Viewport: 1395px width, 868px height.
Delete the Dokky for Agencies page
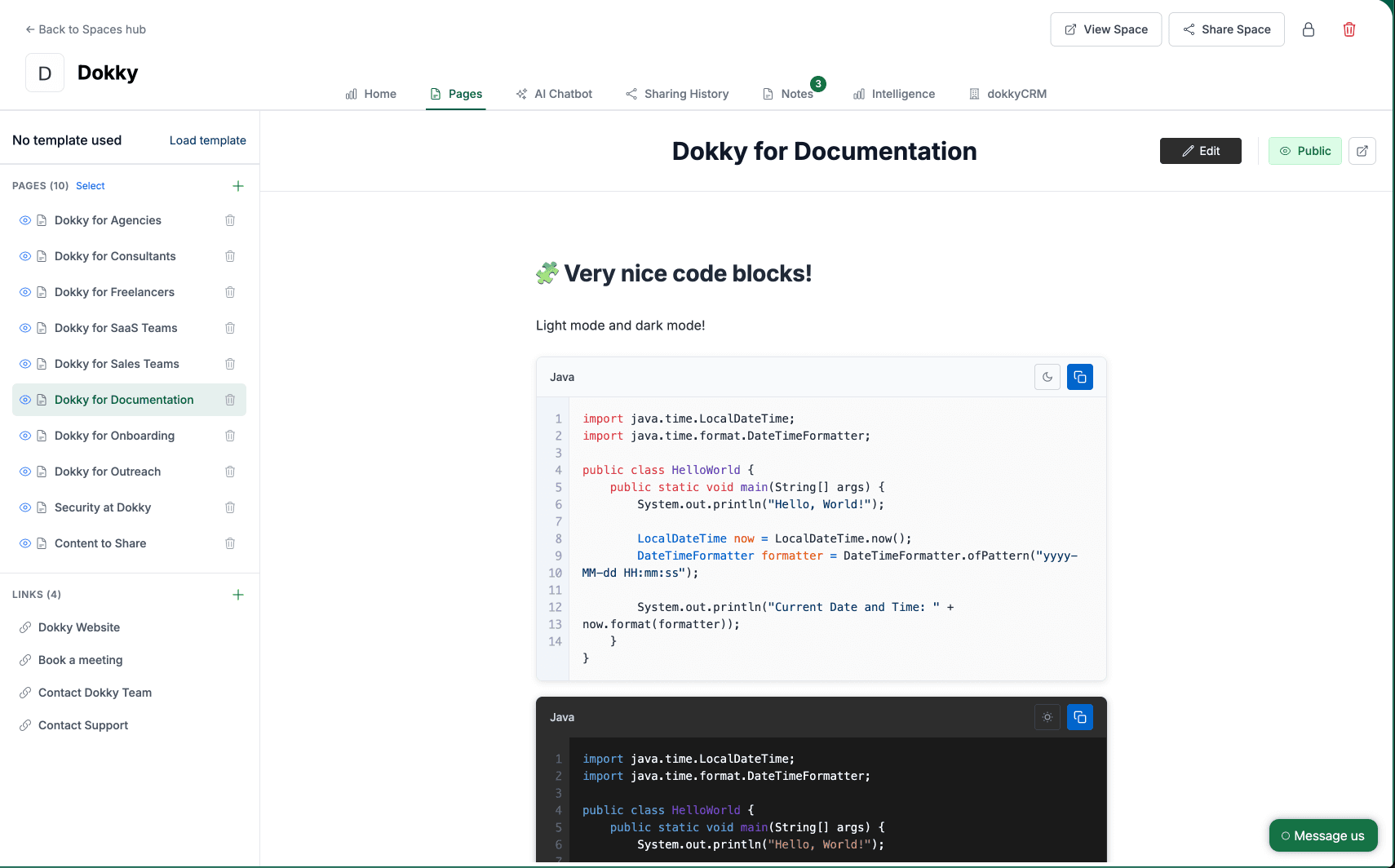click(230, 220)
